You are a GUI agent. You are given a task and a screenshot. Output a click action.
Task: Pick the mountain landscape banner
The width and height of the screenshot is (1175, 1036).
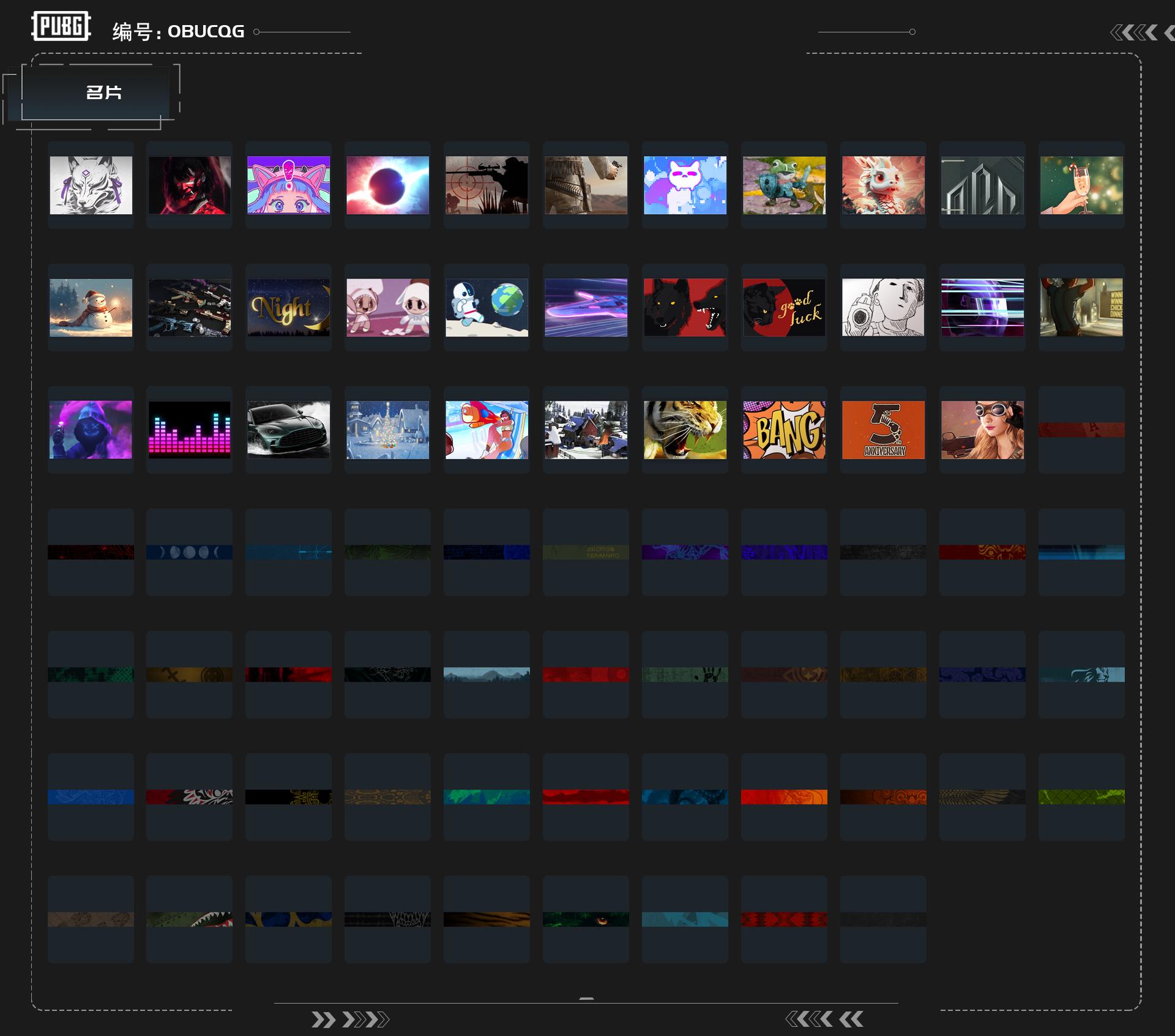tap(487, 674)
